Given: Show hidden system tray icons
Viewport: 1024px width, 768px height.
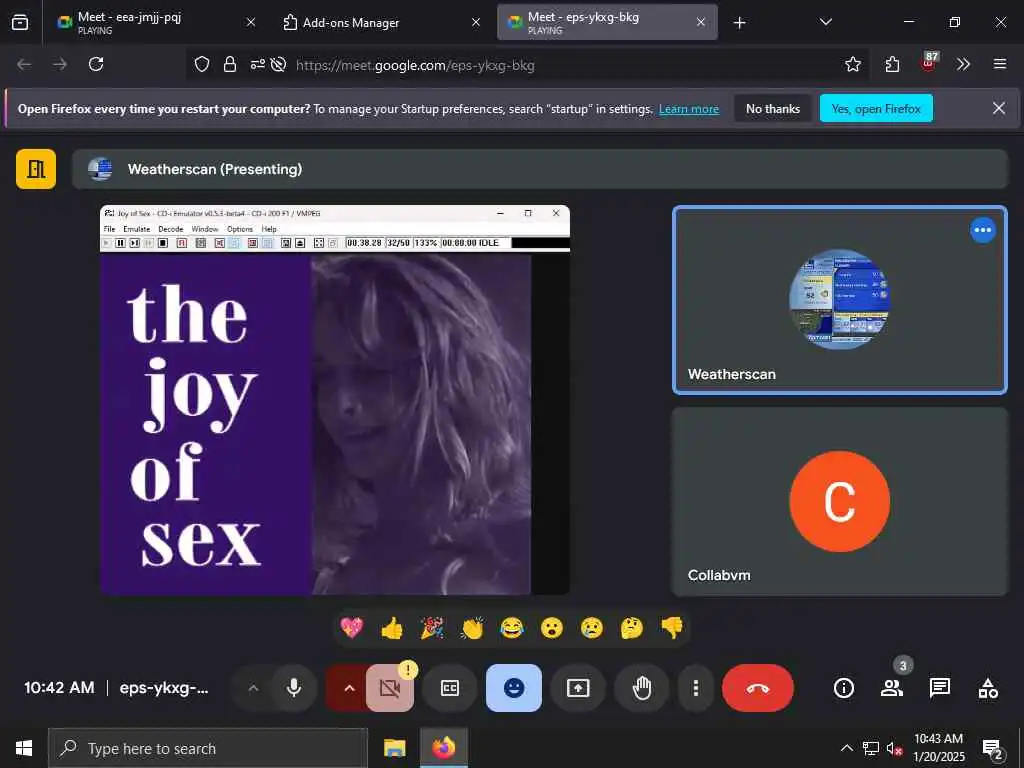Looking at the screenshot, I should click(846, 748).
